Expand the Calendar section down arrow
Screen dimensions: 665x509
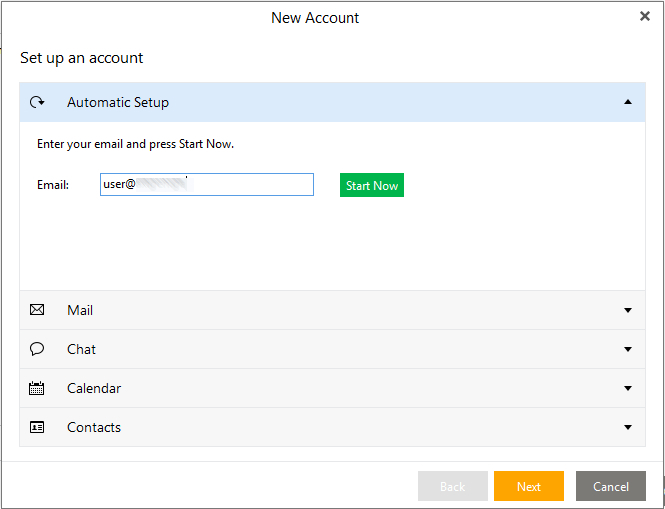[x=627, y=388]
